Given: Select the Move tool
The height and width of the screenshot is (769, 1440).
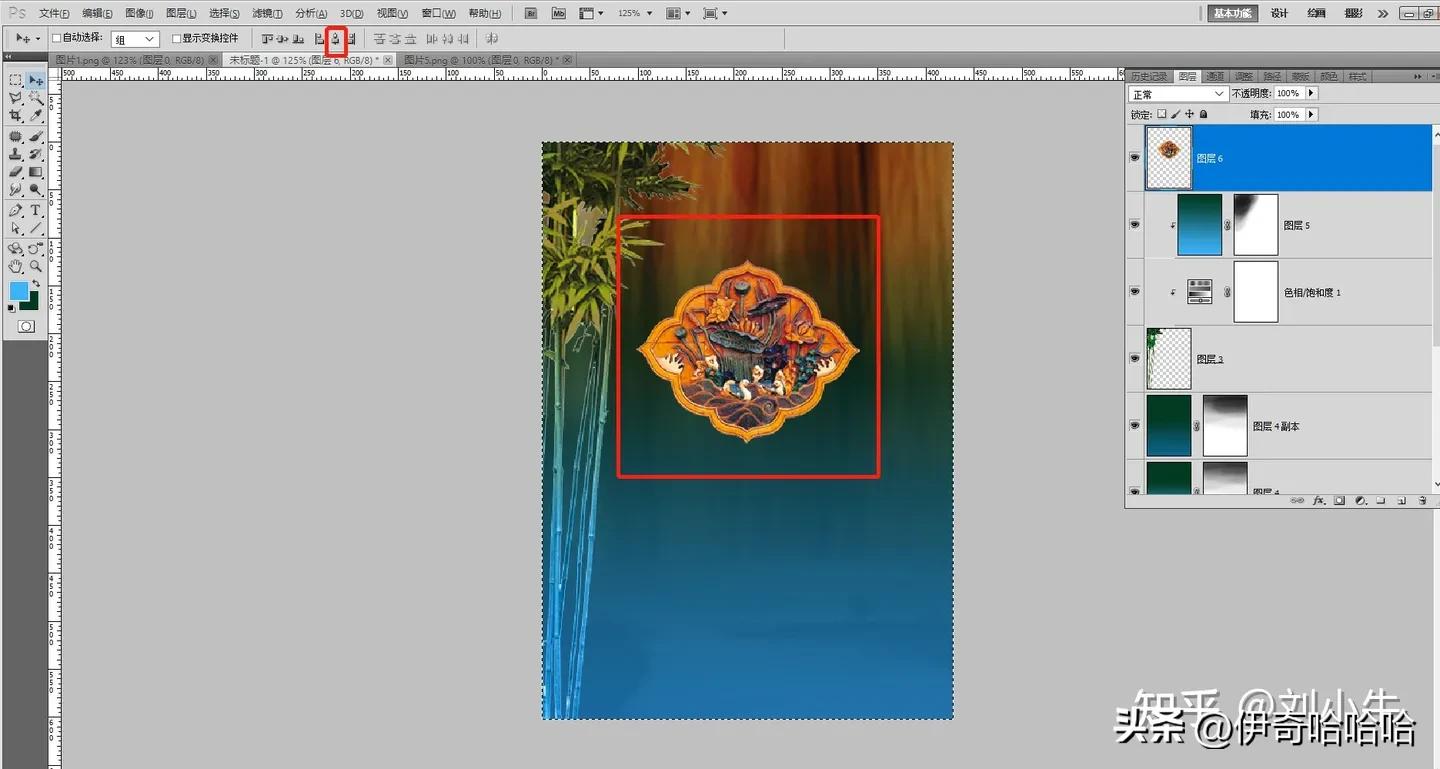Looking at the screenshot, I should (34, 81).
